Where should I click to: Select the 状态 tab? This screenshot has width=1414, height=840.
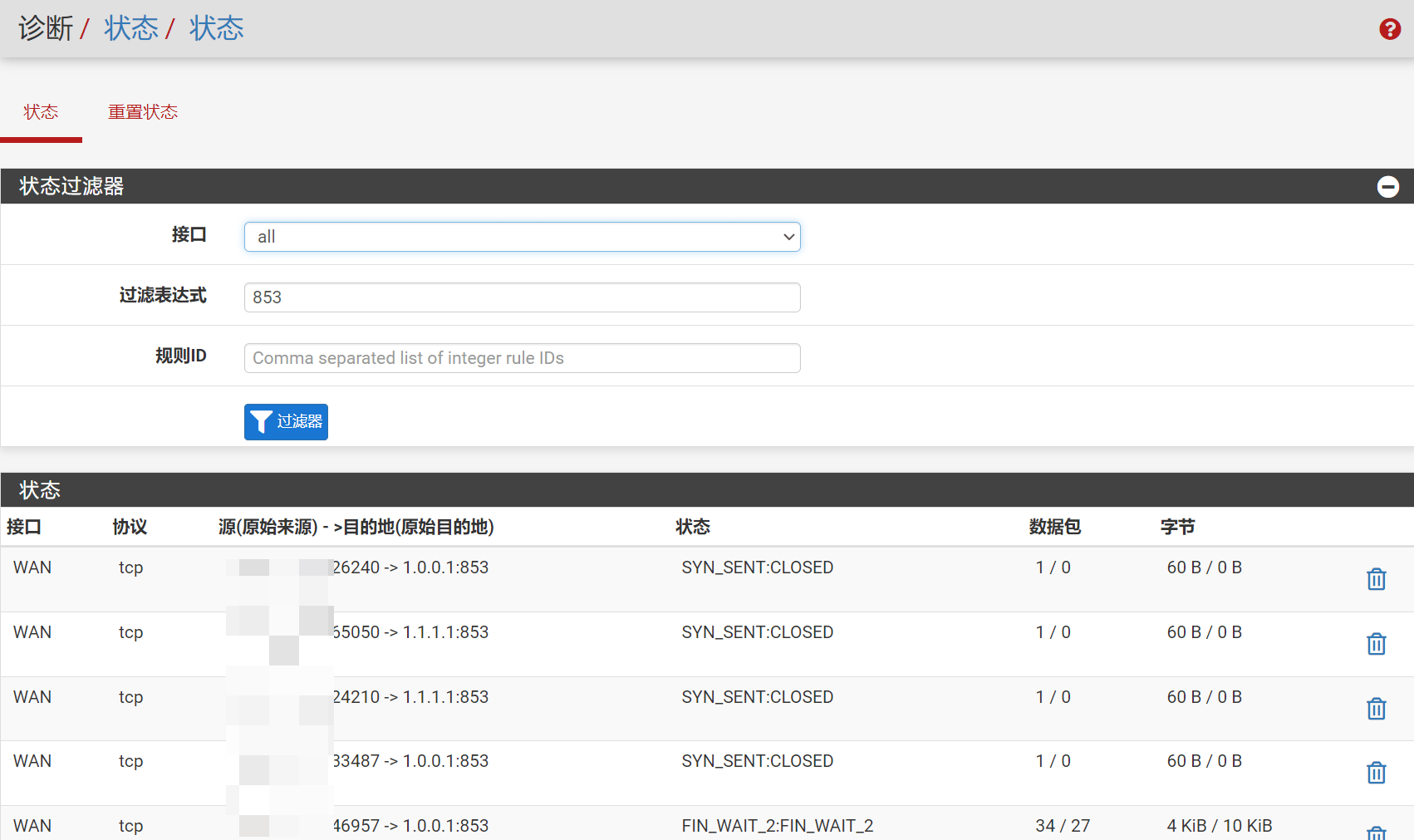coord(41,112)
